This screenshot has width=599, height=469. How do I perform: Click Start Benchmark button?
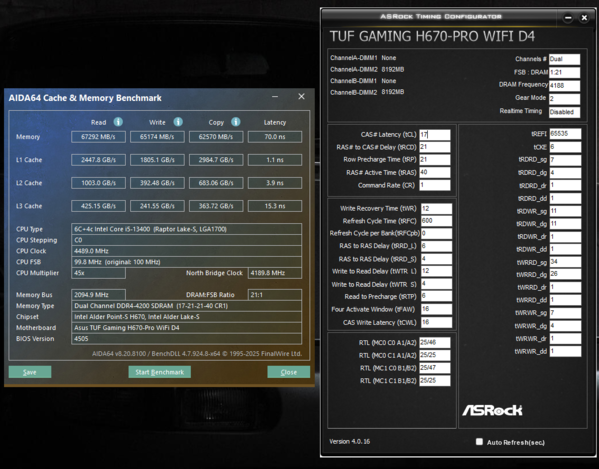click(x=160, y=372)
